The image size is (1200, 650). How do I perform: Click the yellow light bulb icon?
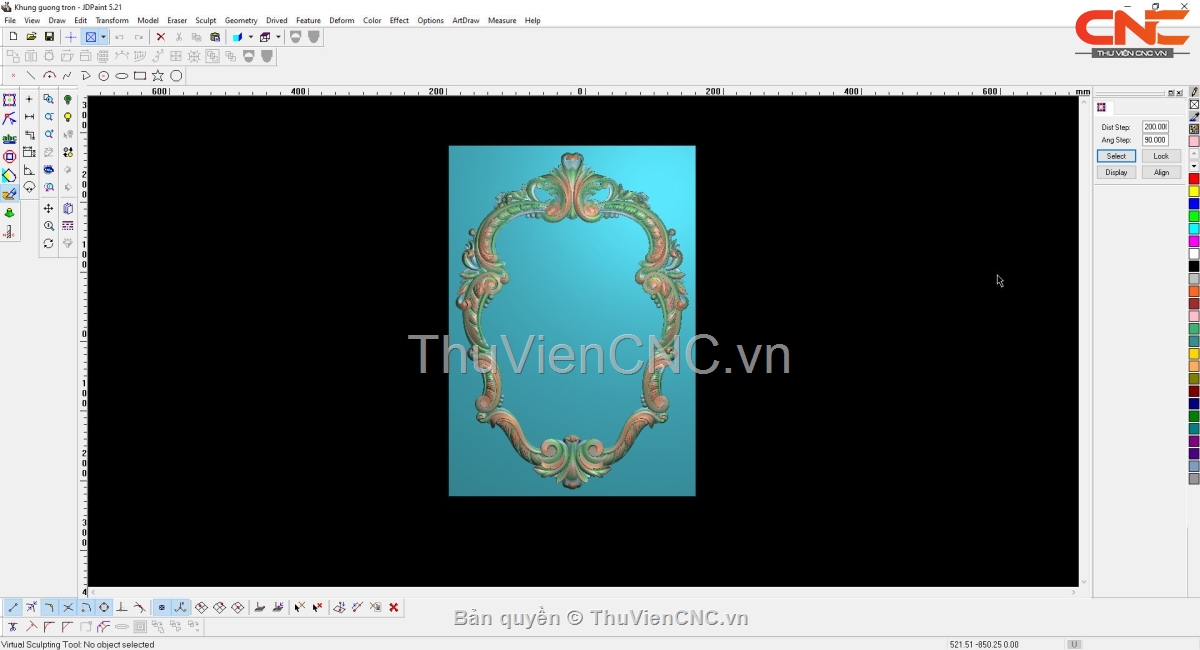click(x=68, y=117)
